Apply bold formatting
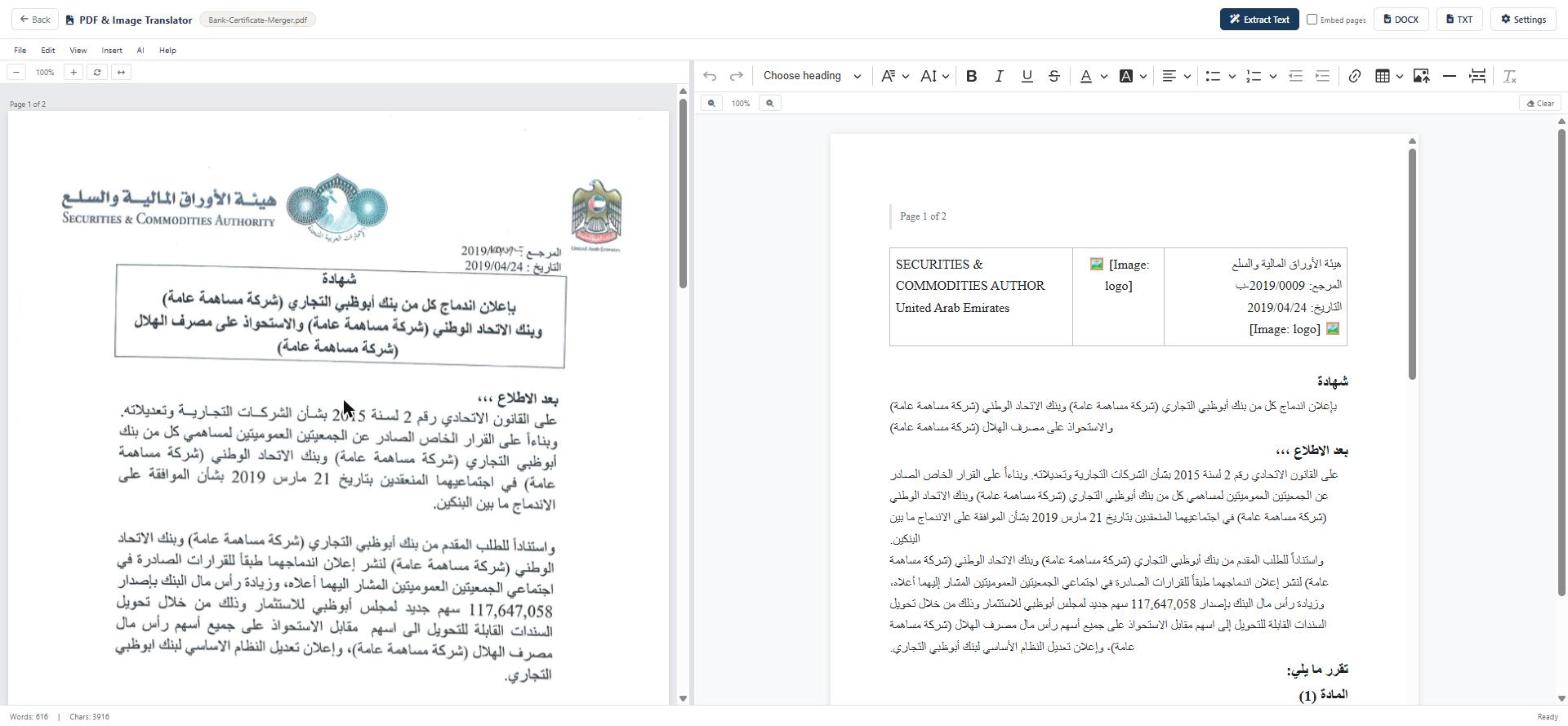The width and height of the screenshot is (1568, 726). click(x=971, y=76)
